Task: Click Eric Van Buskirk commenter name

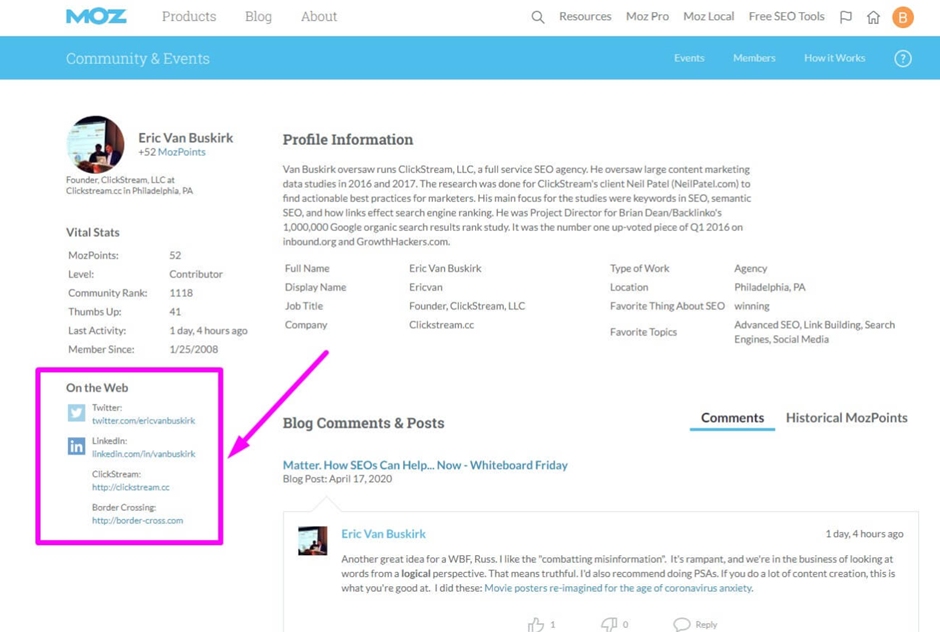Action: 384,534
